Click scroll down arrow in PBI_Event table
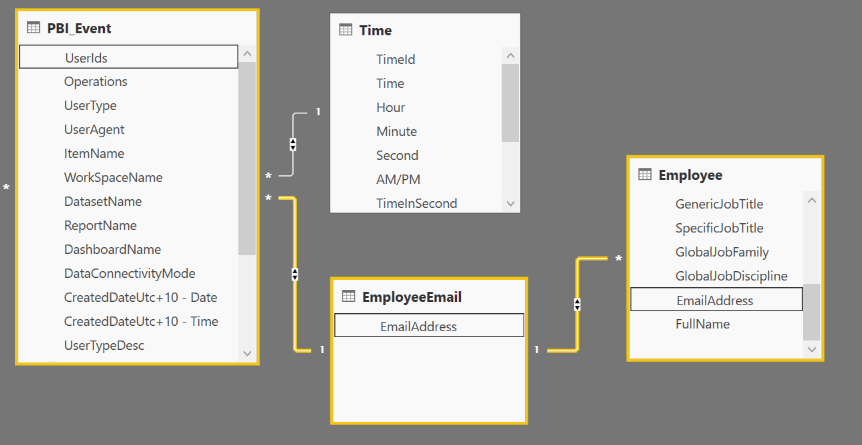The width and height of the screenshot is (862, 445). pos(247,353)
